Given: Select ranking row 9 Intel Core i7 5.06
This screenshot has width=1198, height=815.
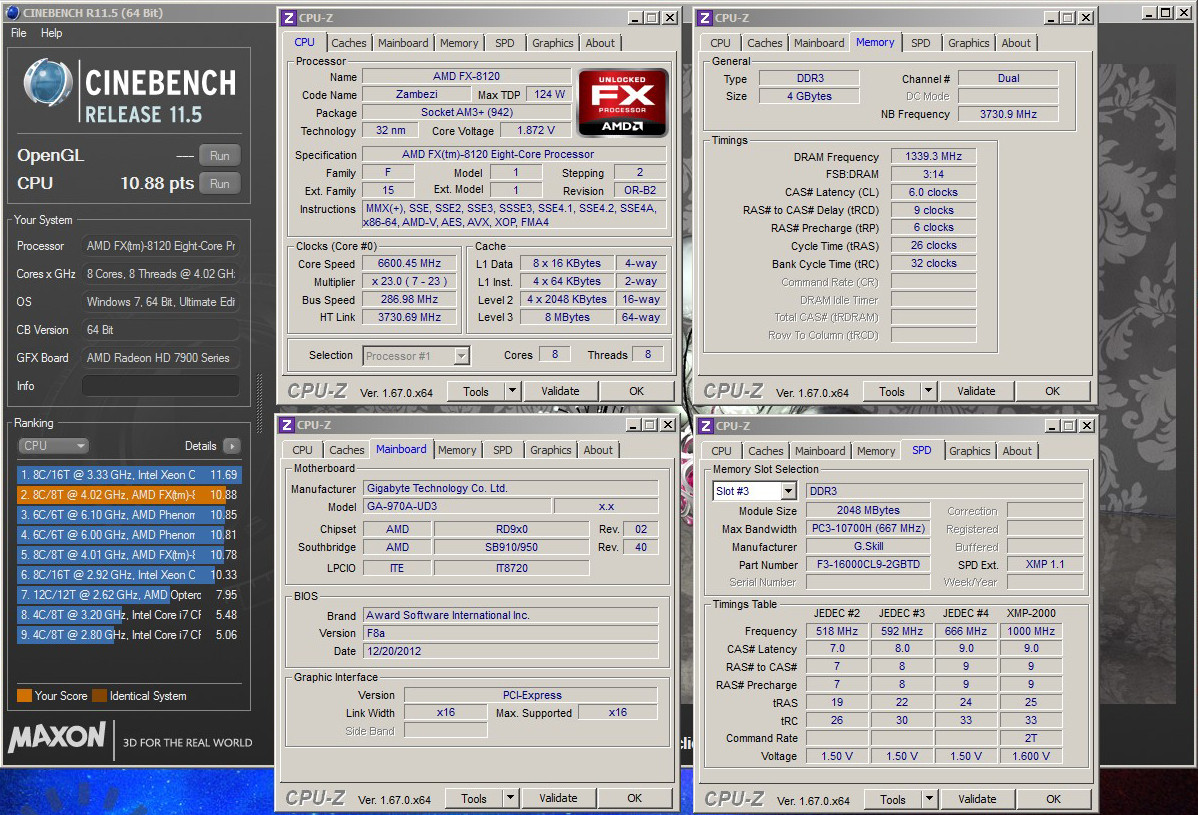Looking at the screenshot, I should (x=129, y=634).
